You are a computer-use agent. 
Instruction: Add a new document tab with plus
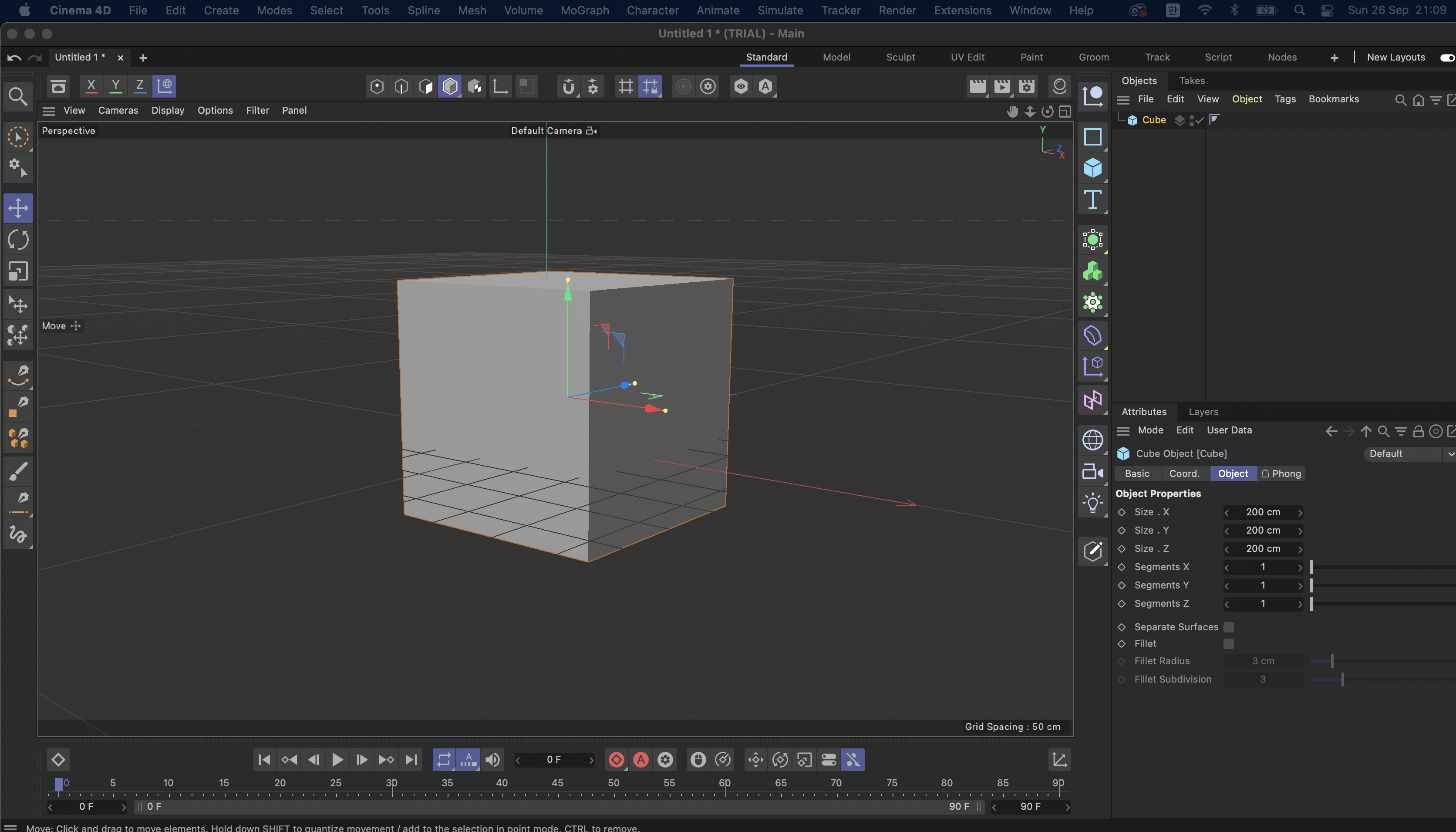143,57
